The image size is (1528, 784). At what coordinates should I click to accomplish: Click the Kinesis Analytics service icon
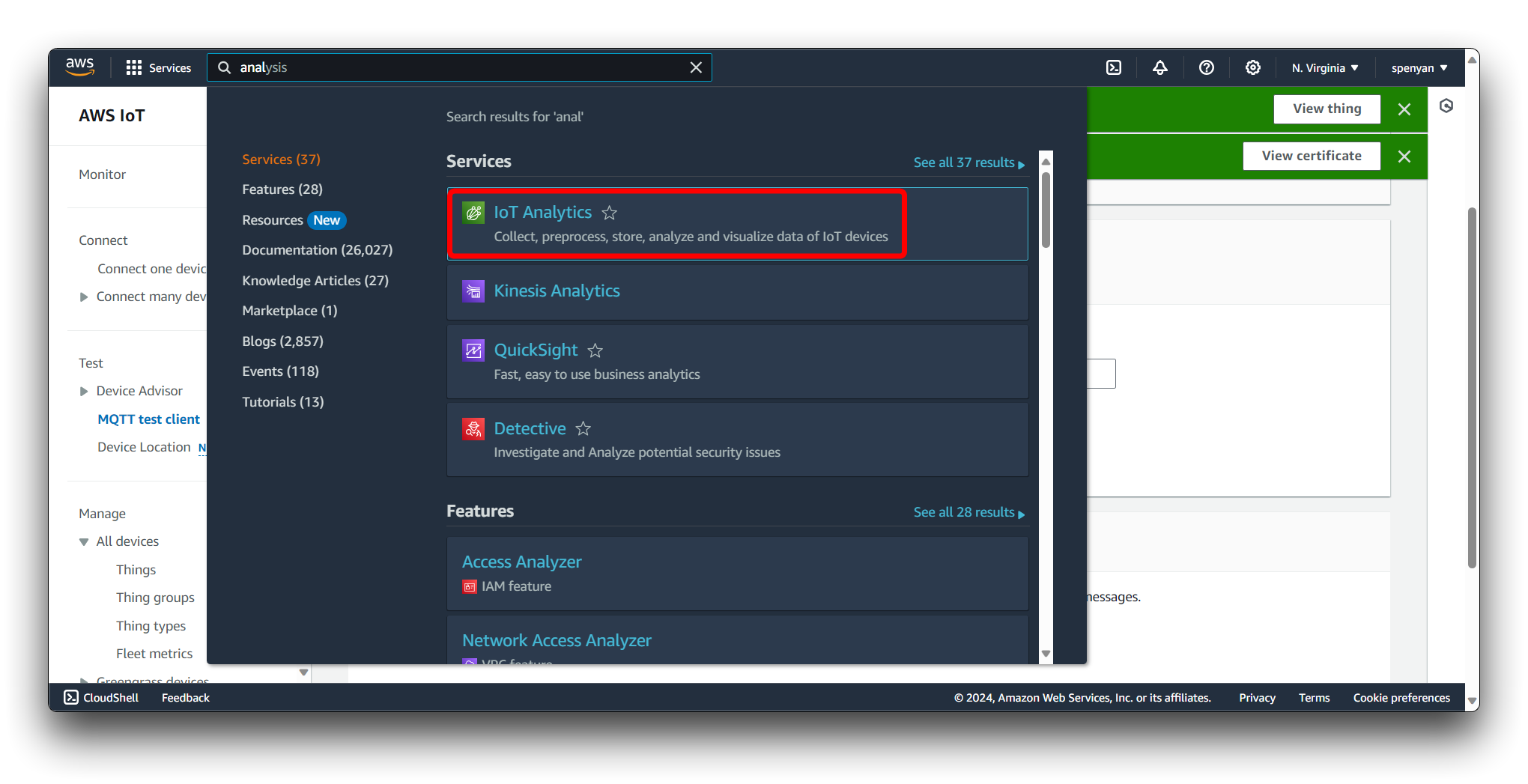point(473,291)
